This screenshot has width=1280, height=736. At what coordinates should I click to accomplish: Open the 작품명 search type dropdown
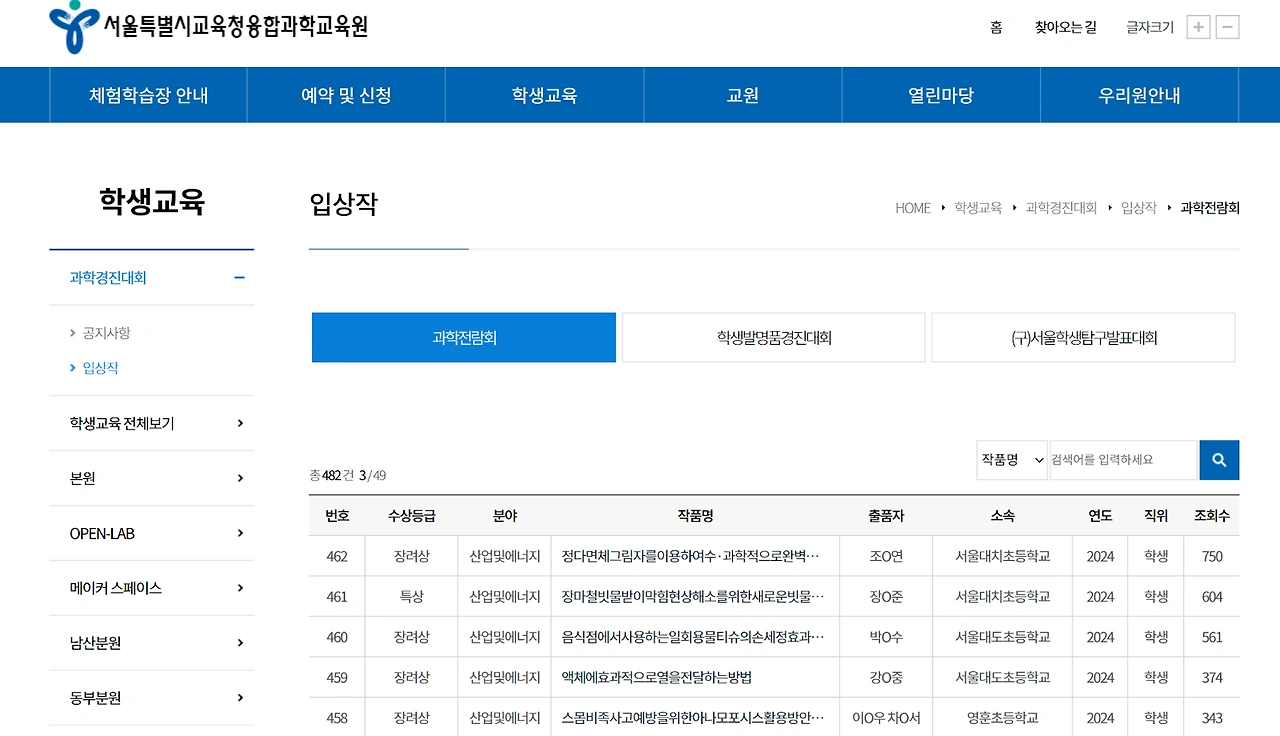[x=1012, y=460]
